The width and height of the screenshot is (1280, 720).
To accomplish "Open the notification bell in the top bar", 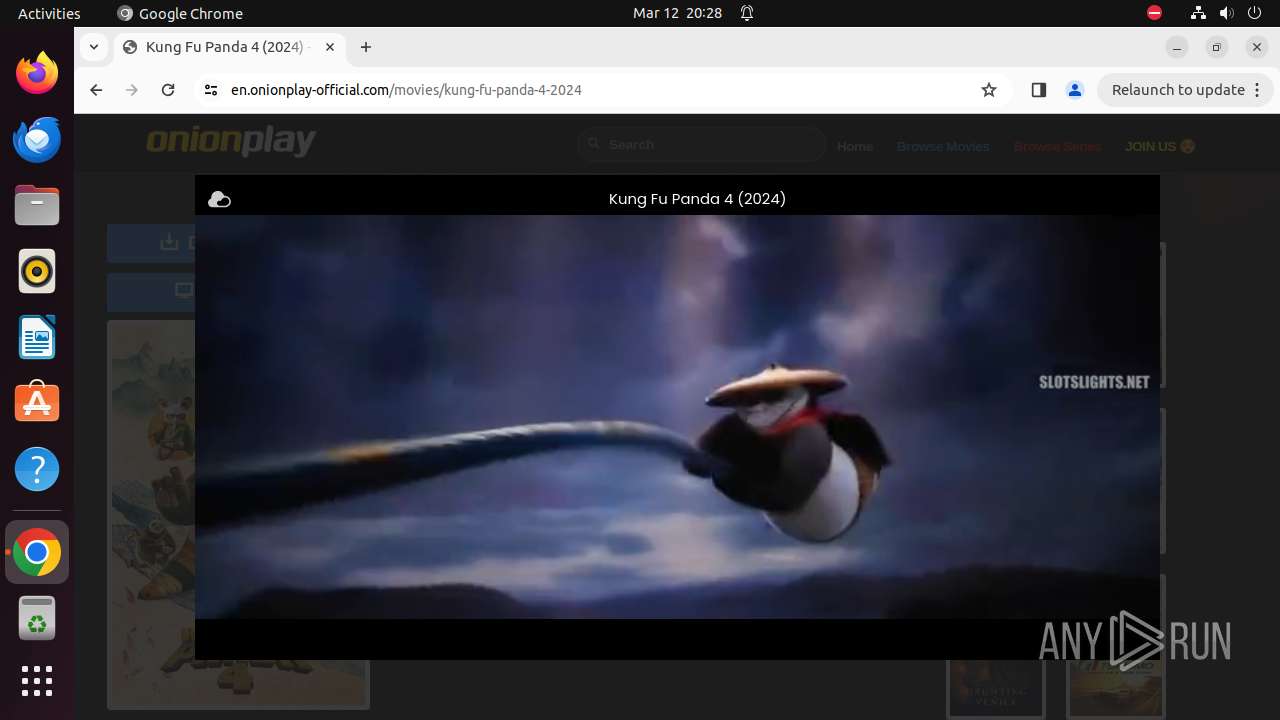I will click(x=746, y=13).
